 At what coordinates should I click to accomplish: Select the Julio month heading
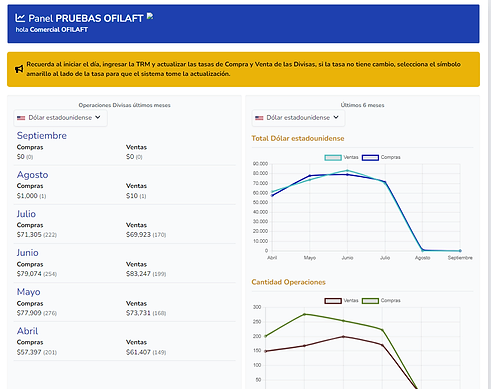point(26,214)
